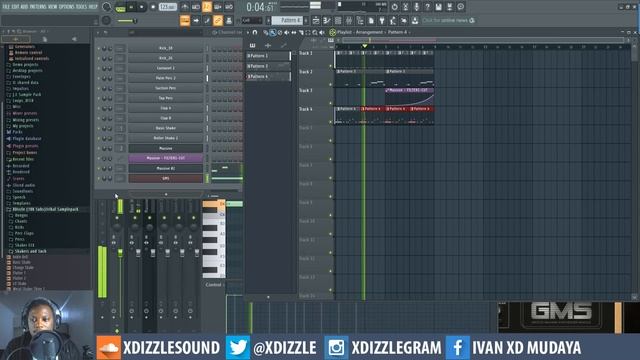Open the Basic Shake channel button
Image resolution: width=640 pixels, height=360 pixels.
click(166, 128)
